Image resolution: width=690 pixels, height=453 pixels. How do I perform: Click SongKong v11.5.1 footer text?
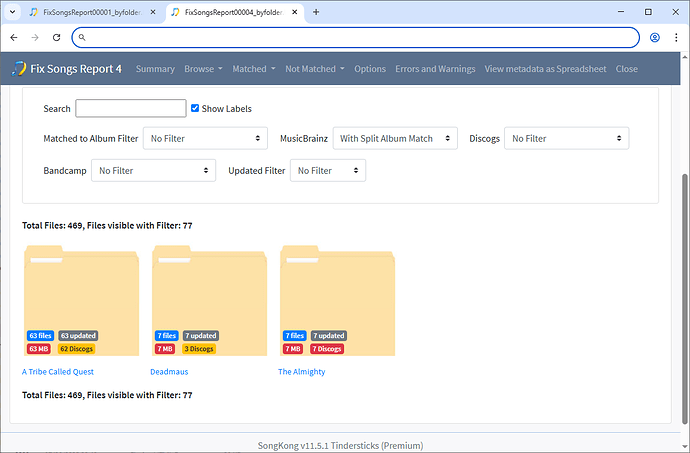coord(341,446)
